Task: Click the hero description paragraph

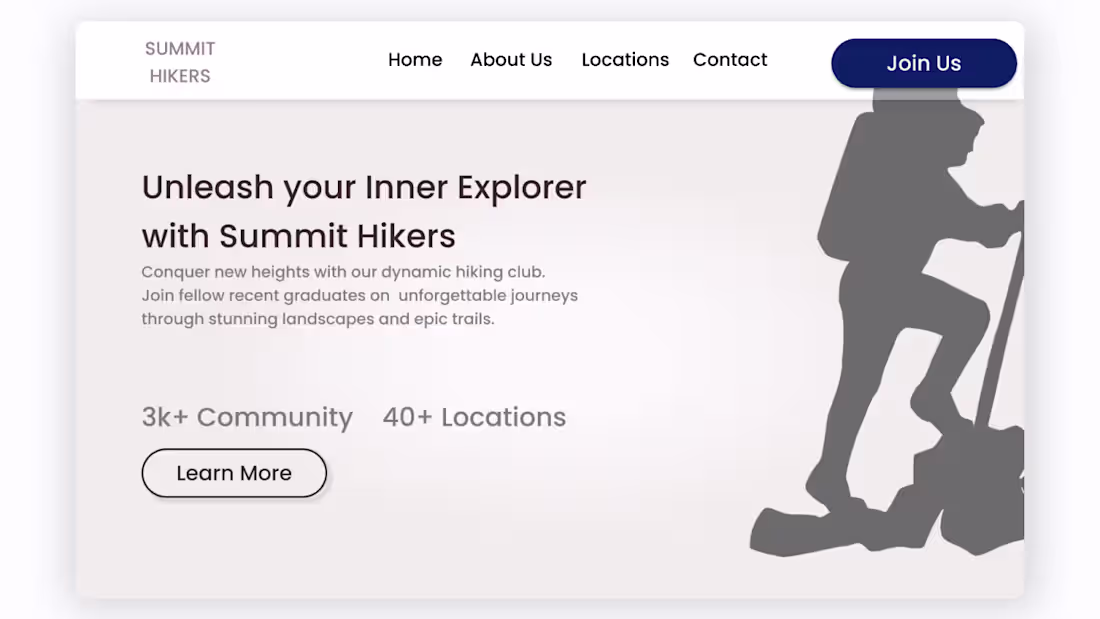Action: coord(360,295)
